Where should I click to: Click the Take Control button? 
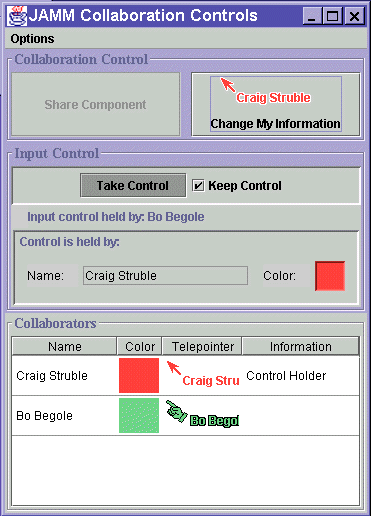[133, 185]
